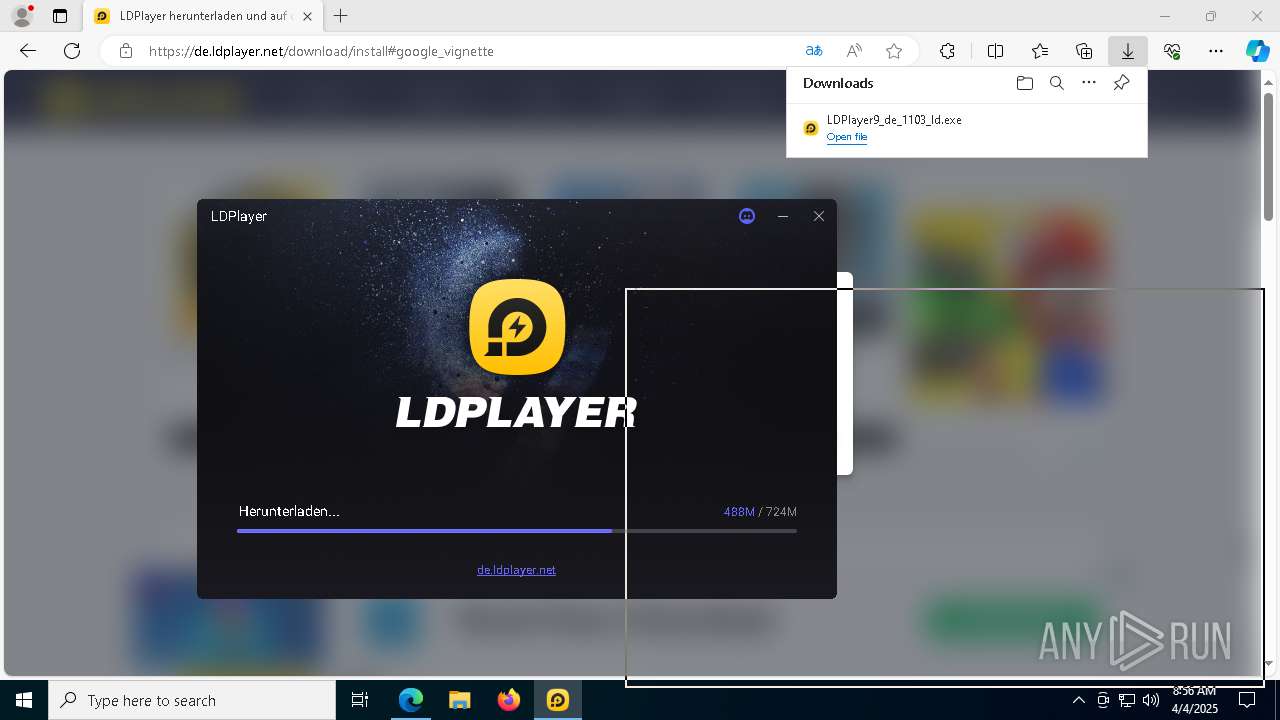Click the LDPlayer installer support chat icon
1280x720 pixels.
[x=747, y=216]
